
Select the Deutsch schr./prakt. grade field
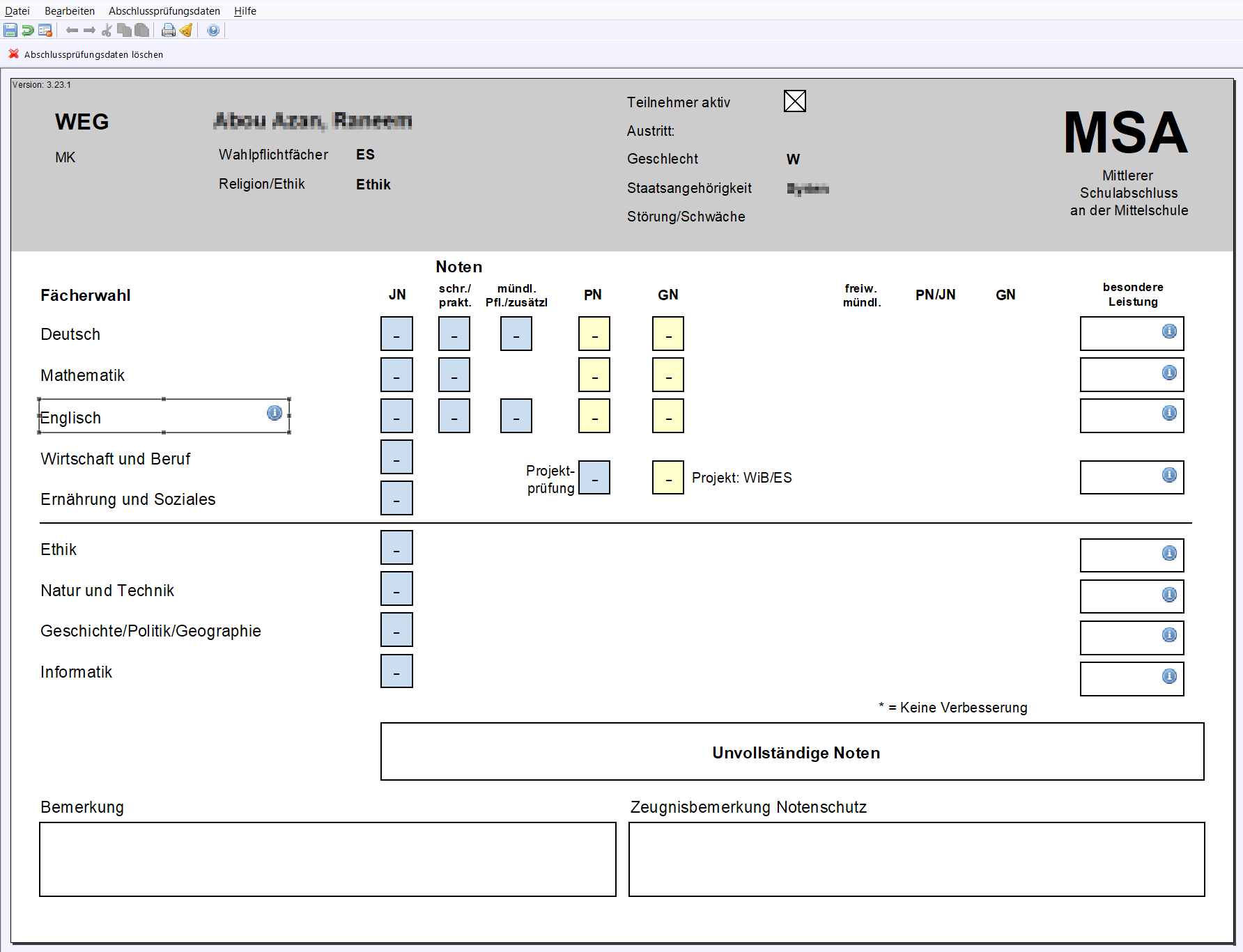pos(454,334)
